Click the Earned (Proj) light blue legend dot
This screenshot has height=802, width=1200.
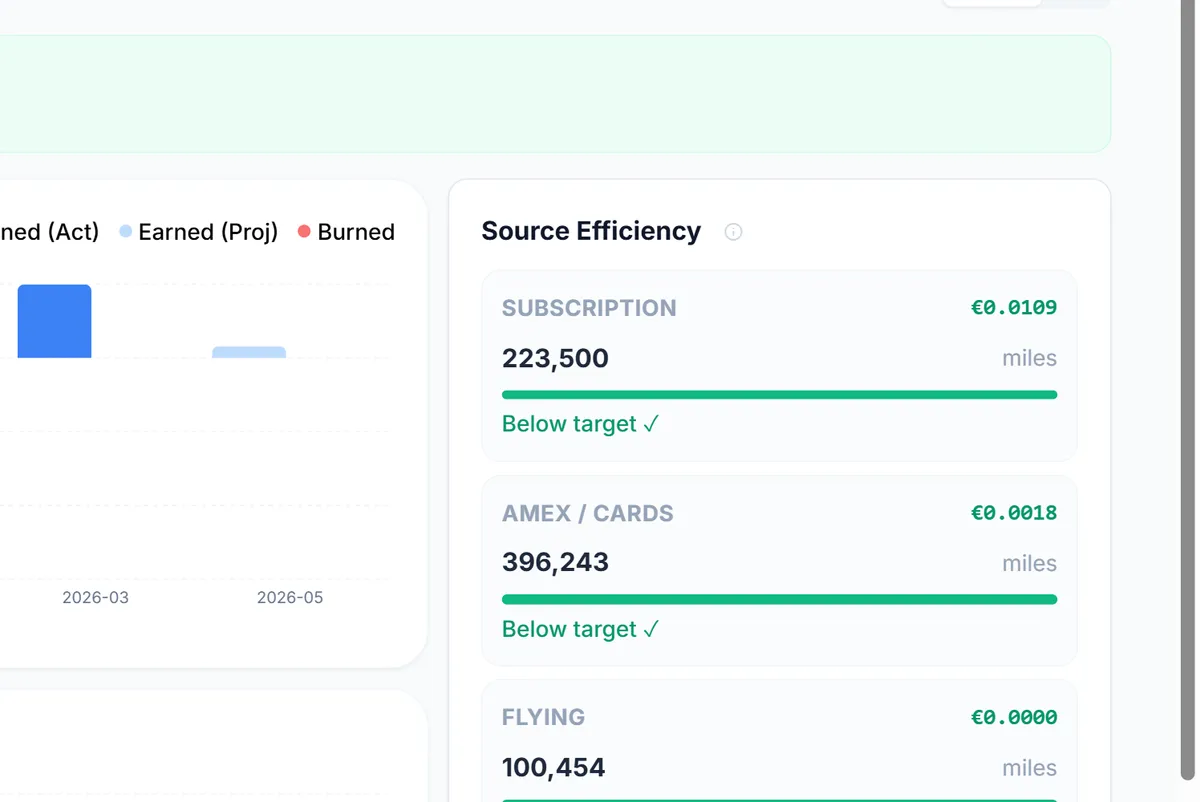(x=126, y=232)
